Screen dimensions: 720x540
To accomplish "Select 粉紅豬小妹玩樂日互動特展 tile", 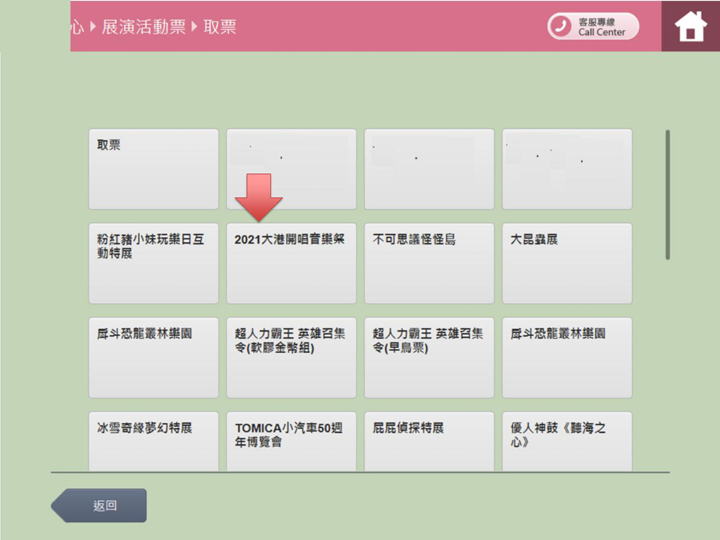I will [x=153, y=263].
